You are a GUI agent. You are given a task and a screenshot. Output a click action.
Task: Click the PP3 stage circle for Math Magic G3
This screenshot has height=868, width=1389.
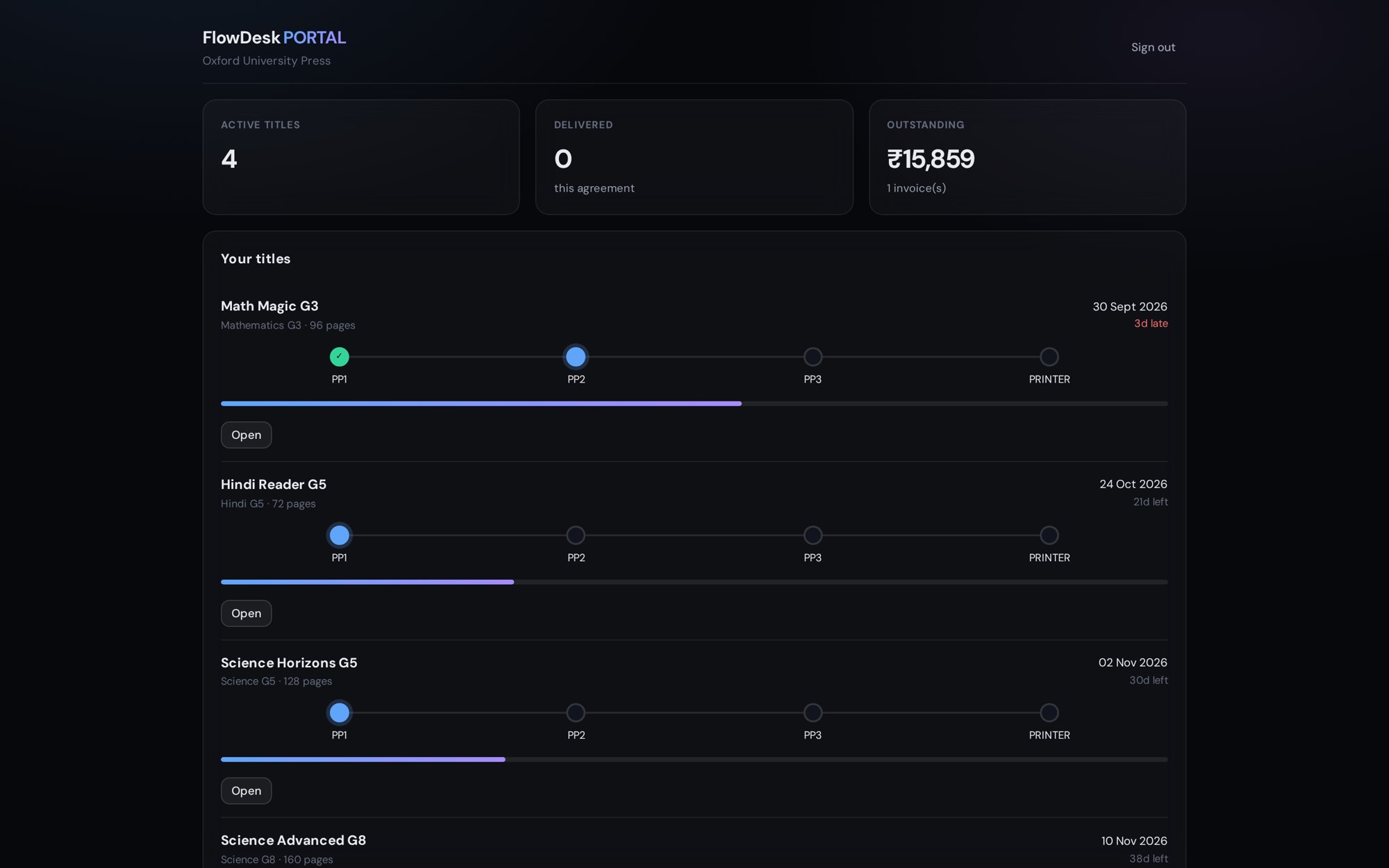pyautogui.click(x=813, y=357)
